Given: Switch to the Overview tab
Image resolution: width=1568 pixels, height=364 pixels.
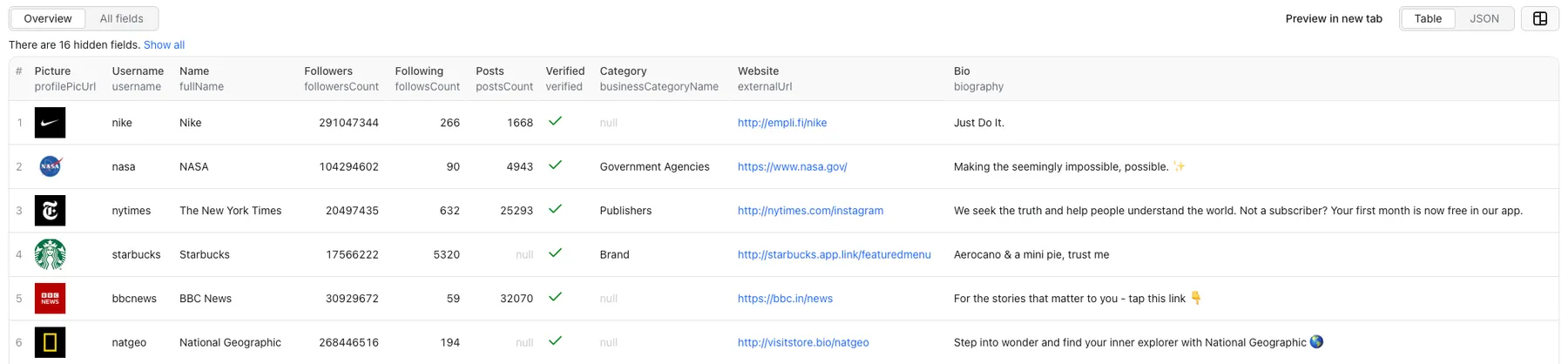Looking at the screenshot, I should pyautogui.click(x=48, y=18).
